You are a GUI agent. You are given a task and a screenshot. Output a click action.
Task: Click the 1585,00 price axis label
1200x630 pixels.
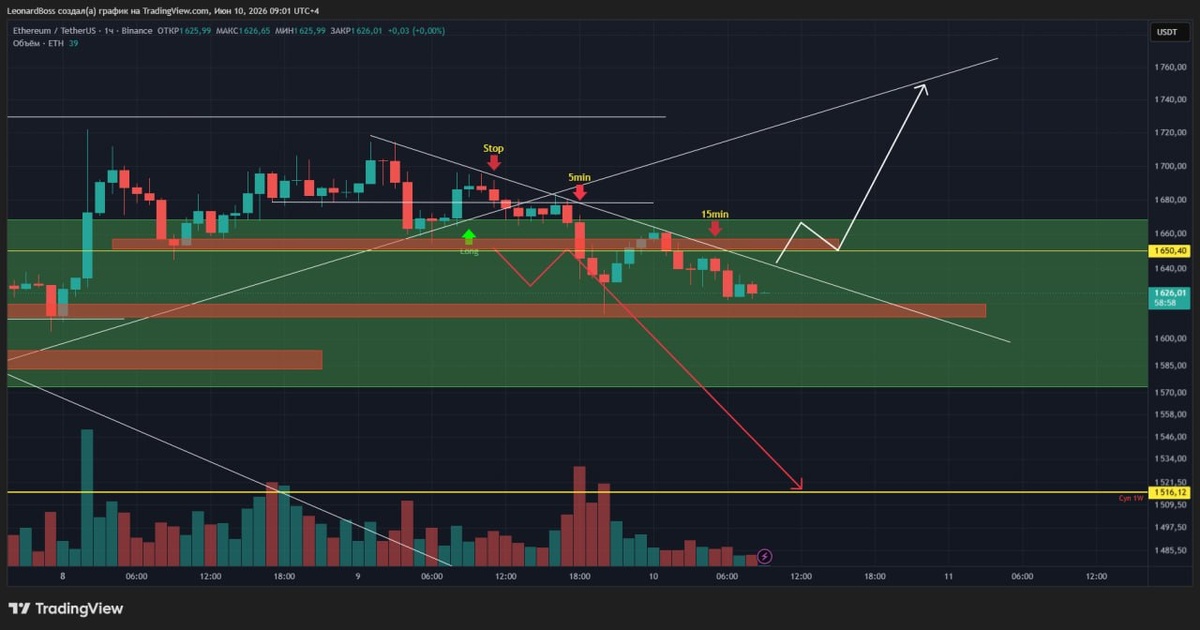(x=1169, y=365)
